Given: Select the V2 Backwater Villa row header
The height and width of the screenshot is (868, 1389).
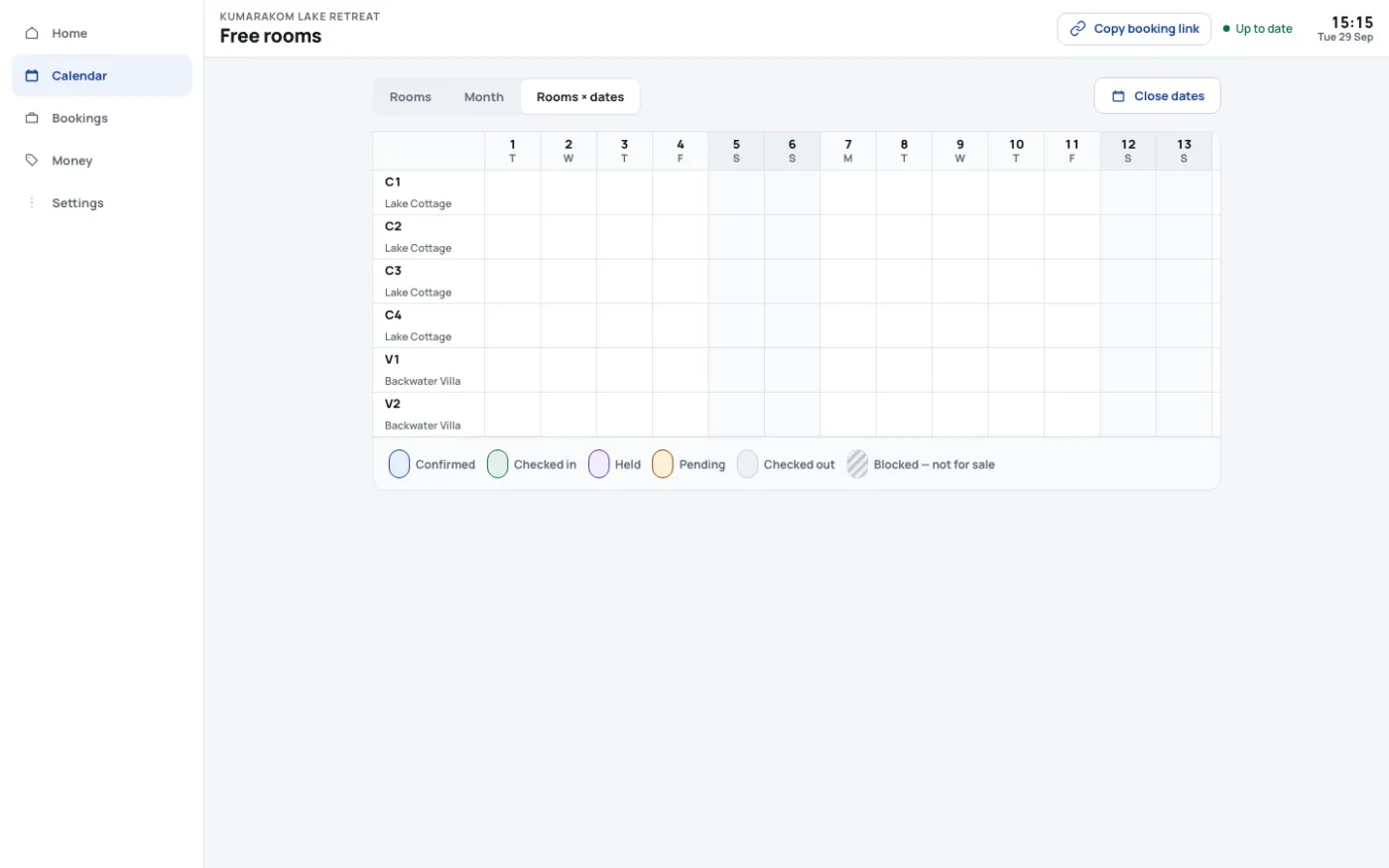Looking at the screenshot, I should 429,415.
